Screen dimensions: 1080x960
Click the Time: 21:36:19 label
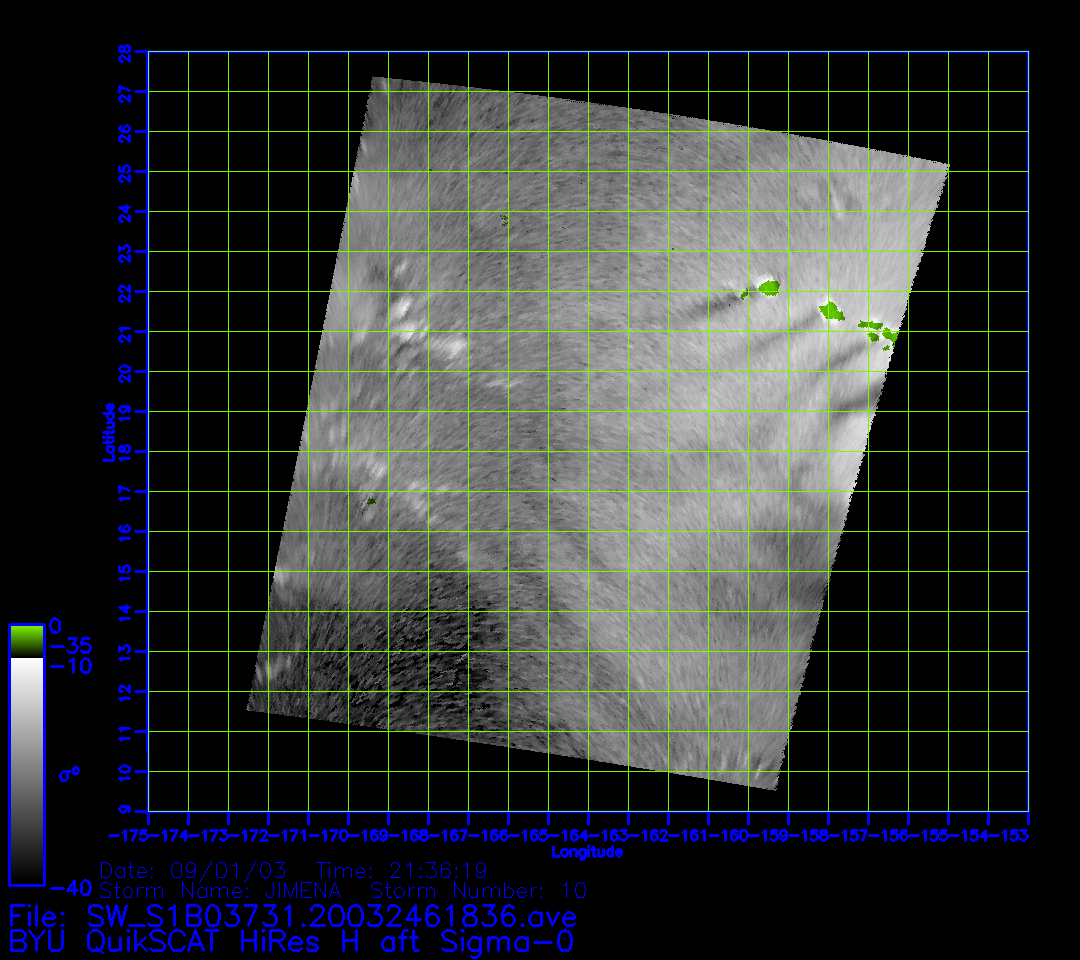point(401,869)
